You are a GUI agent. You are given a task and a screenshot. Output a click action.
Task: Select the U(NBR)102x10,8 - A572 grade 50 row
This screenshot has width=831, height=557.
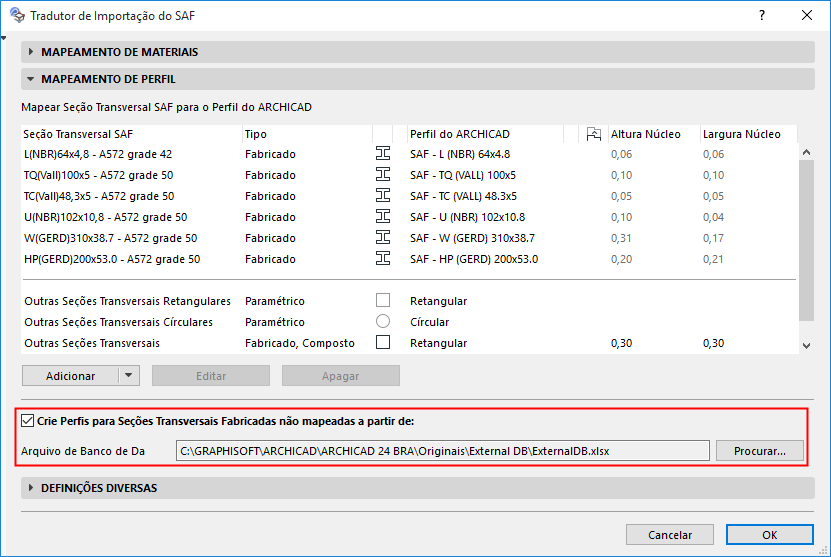pyautogui.click(x=110, y=217)
